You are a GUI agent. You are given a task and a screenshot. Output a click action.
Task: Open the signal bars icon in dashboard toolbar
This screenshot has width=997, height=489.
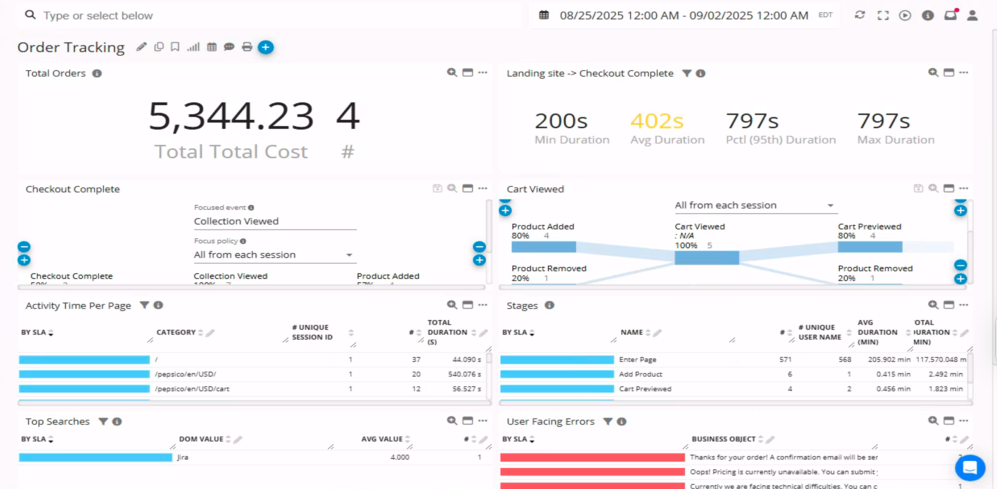pyautogui.click(x=193, y=47)
